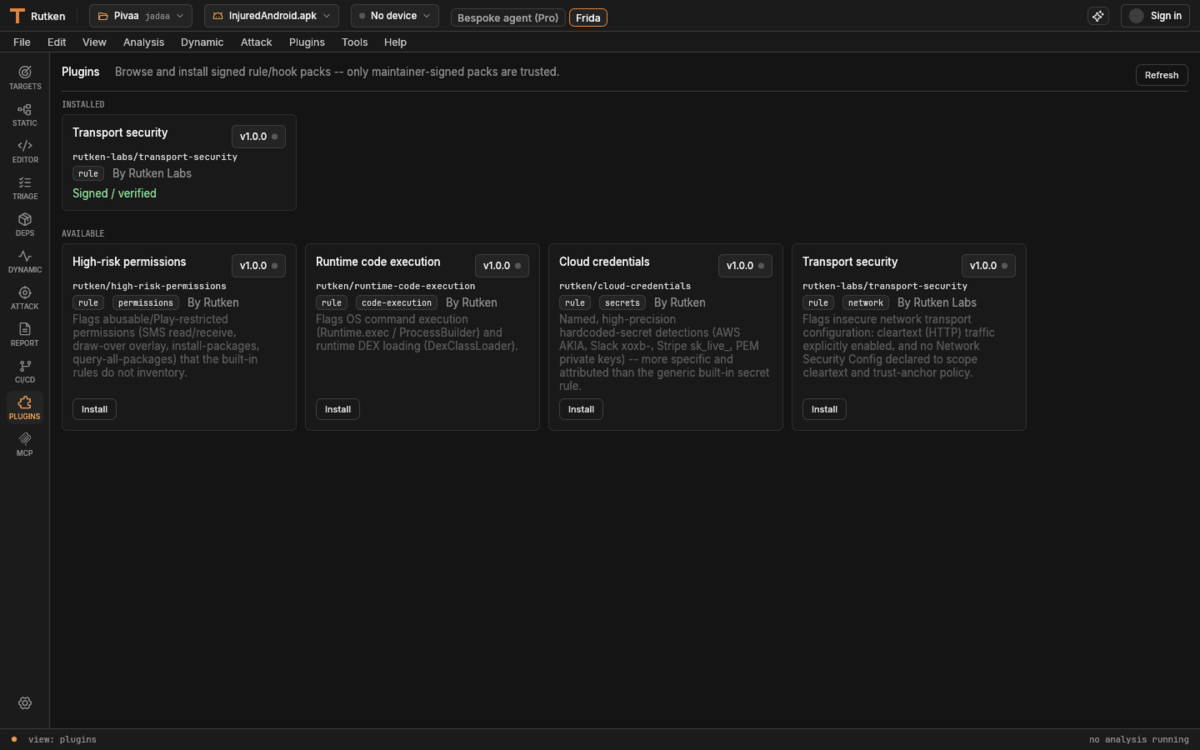
Task: Toggle the Frida mode button
Action: 588,18
